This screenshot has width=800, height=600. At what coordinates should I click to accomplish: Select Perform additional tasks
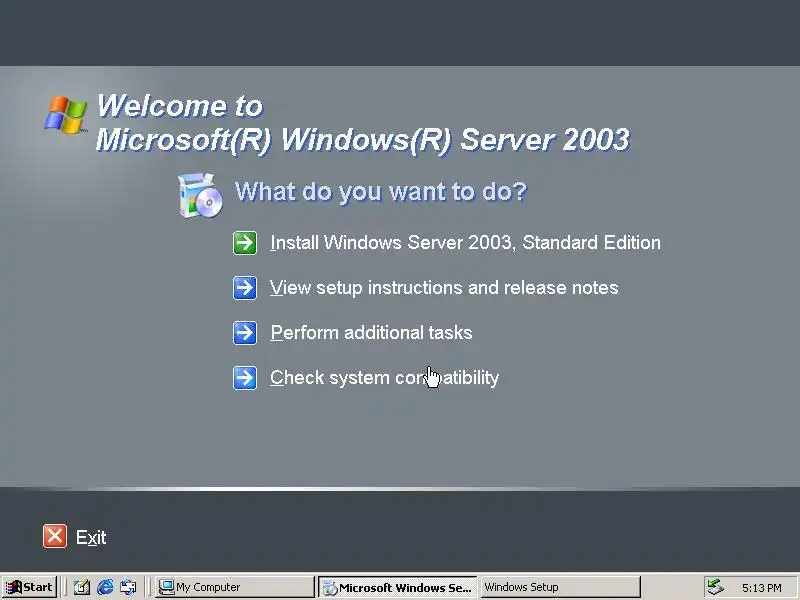pos(371,333)
